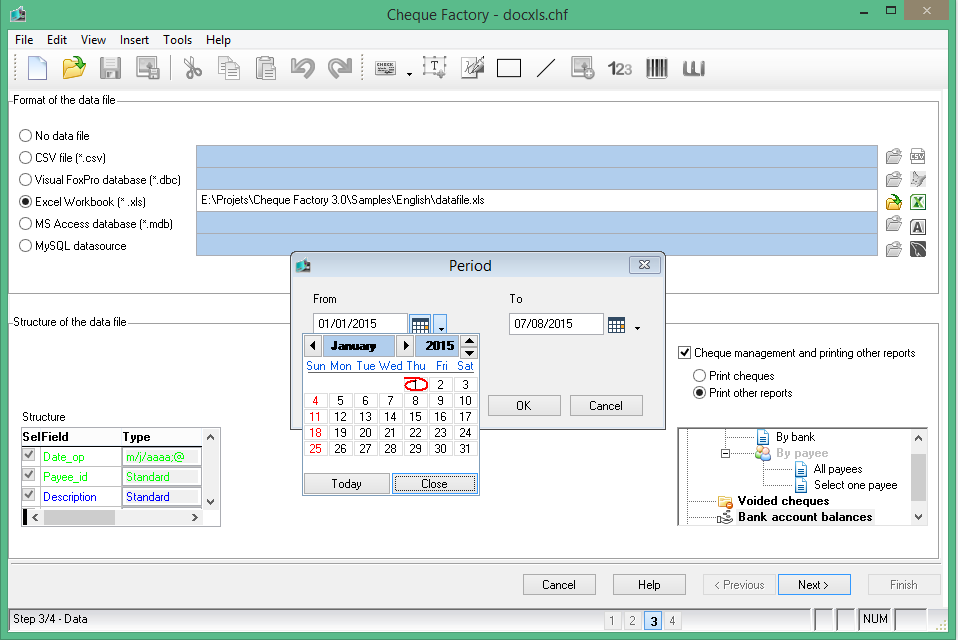Open the From date calendar icon
958x640 pixels.
[x=420, y=324]
